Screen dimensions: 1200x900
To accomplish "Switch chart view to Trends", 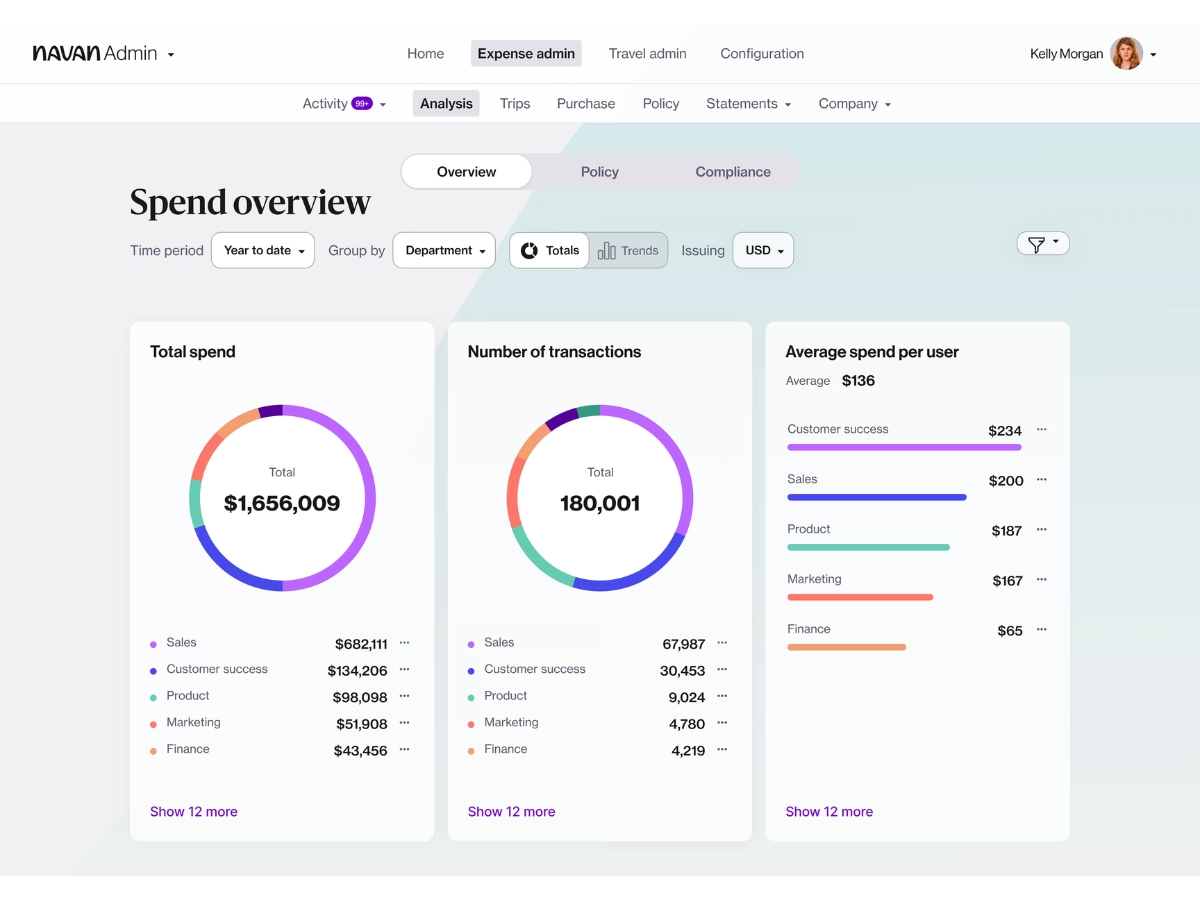I will (x=629, y=250).
